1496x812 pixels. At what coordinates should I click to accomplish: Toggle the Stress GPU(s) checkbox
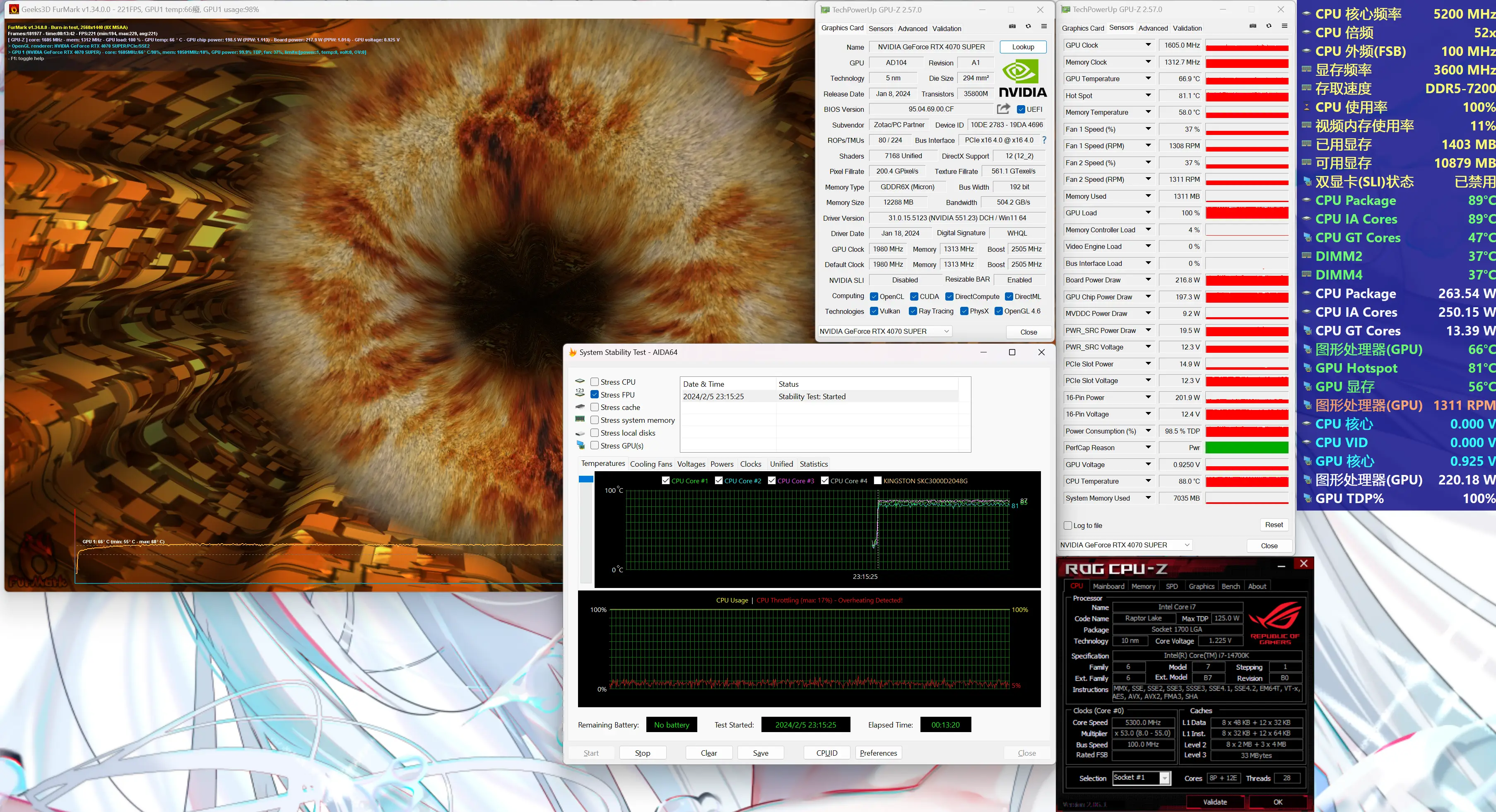point(594,446)
